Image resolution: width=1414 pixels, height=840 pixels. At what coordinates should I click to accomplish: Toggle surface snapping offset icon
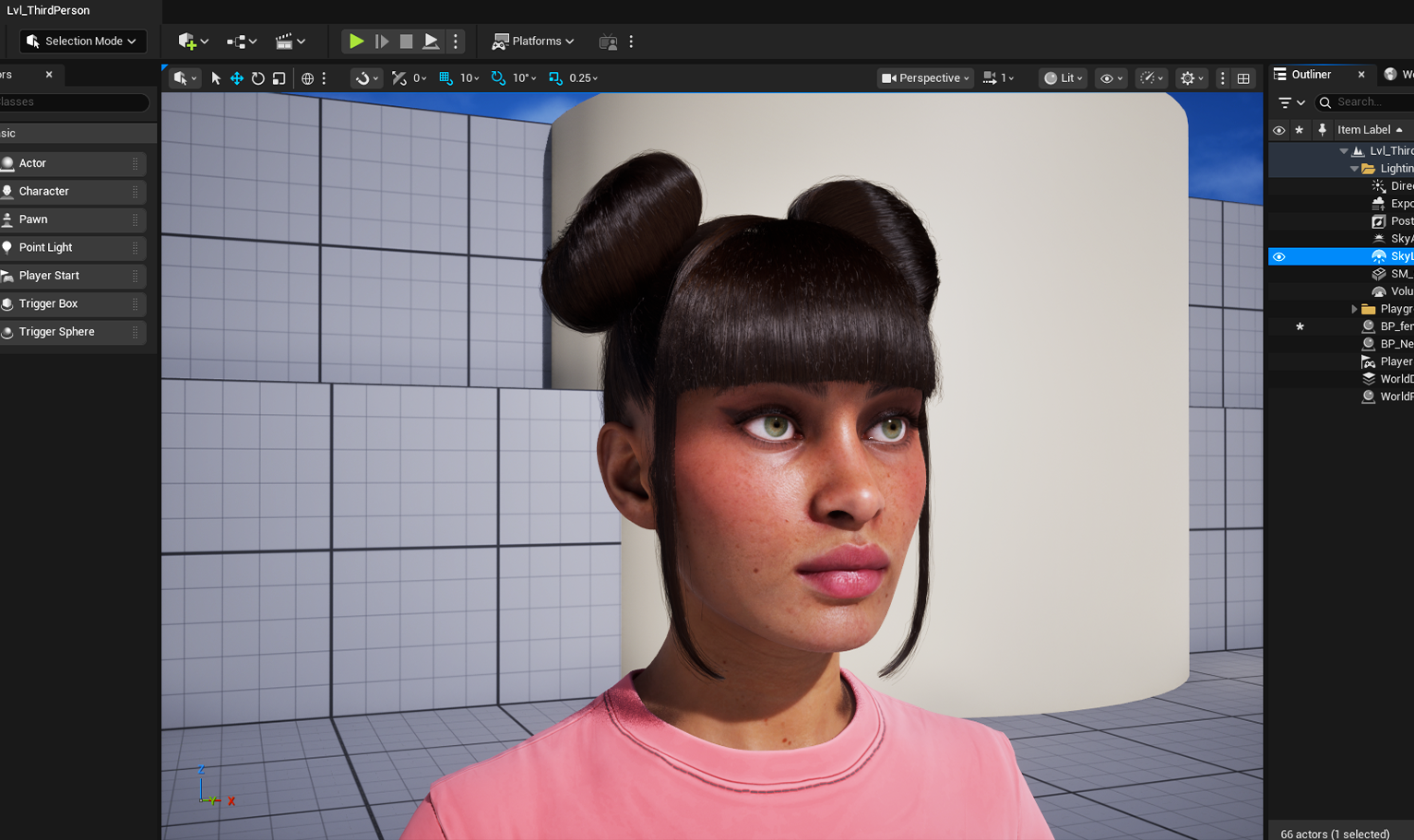pos(399,78)
